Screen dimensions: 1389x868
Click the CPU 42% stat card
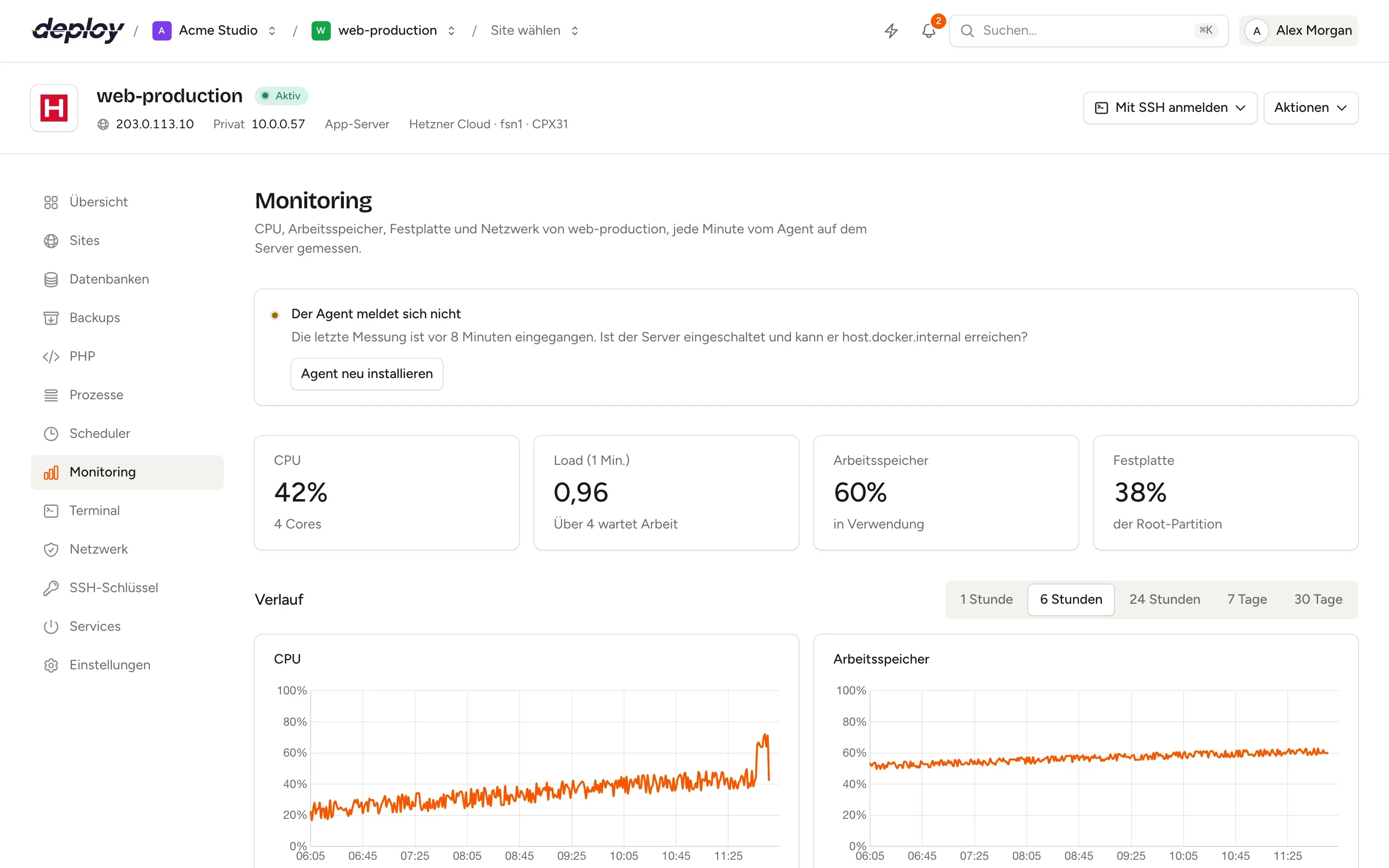coord(386,492)
